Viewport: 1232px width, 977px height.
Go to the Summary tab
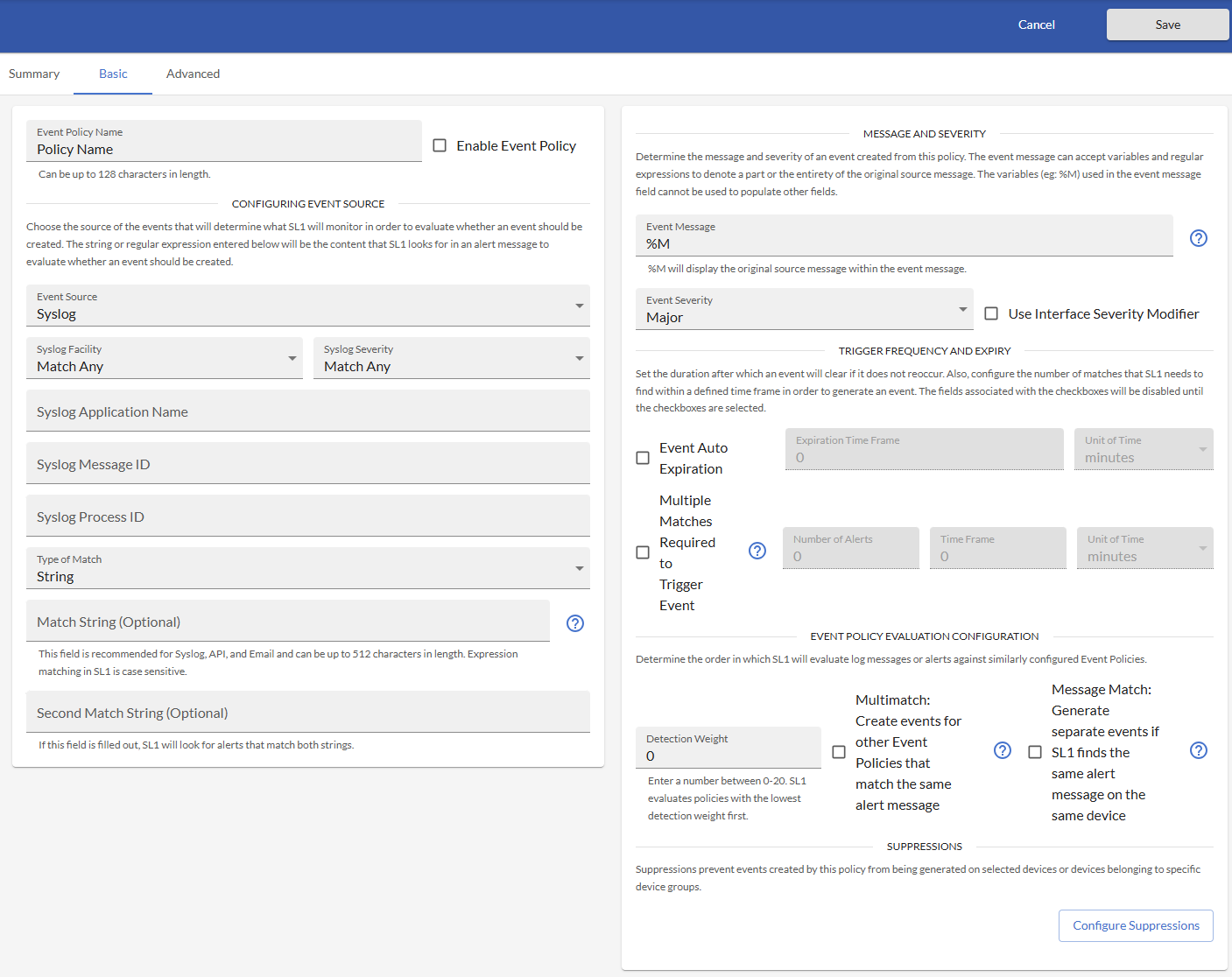click(x=34, y=74)
